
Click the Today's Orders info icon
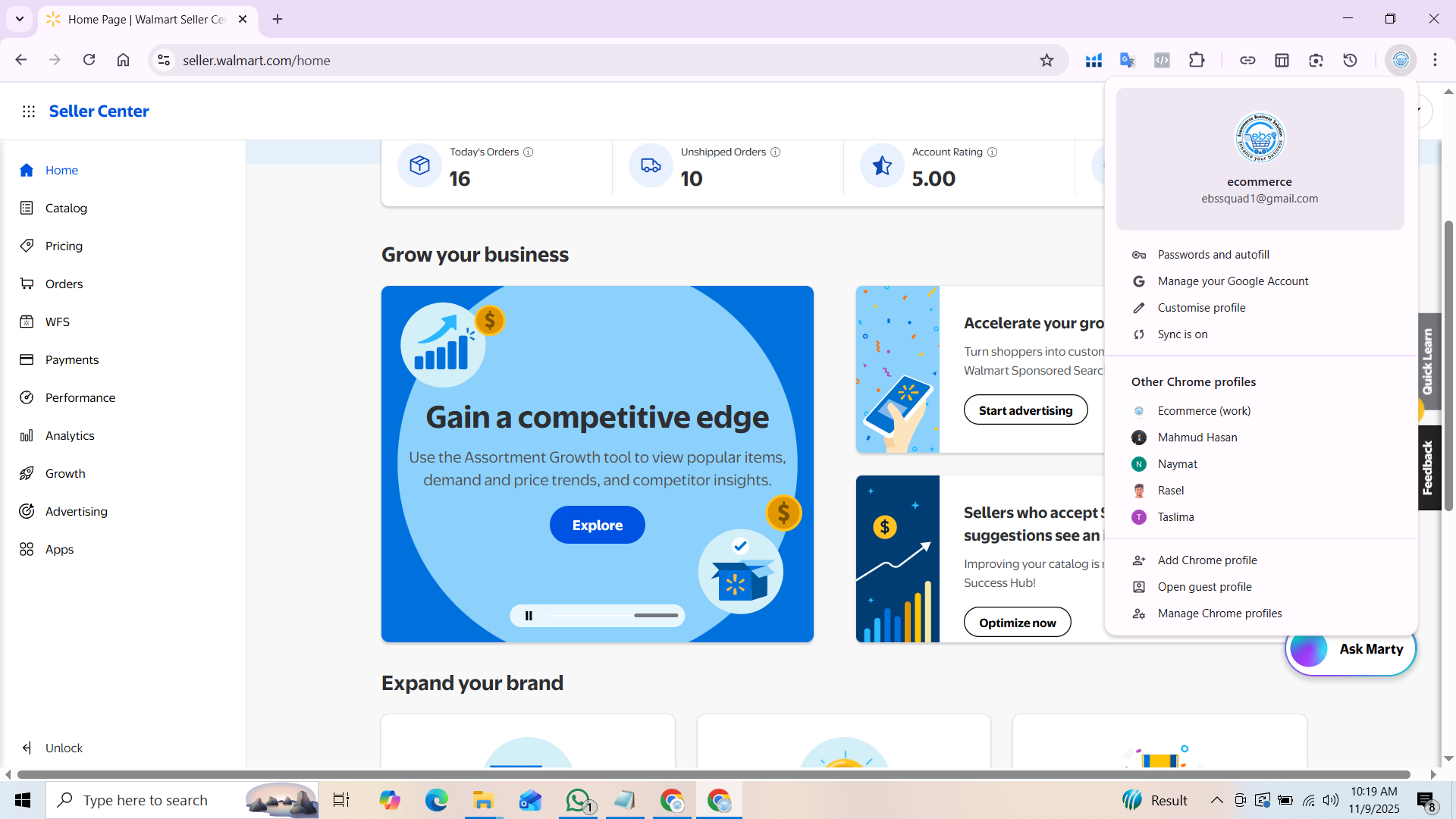click(529, 152)
